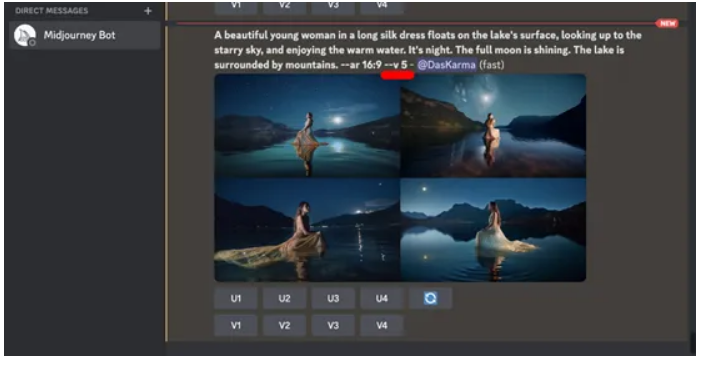Viewport: 702px width, 365px height.
Task: Open the top-right generated lake image
Action: click(493, 126)
